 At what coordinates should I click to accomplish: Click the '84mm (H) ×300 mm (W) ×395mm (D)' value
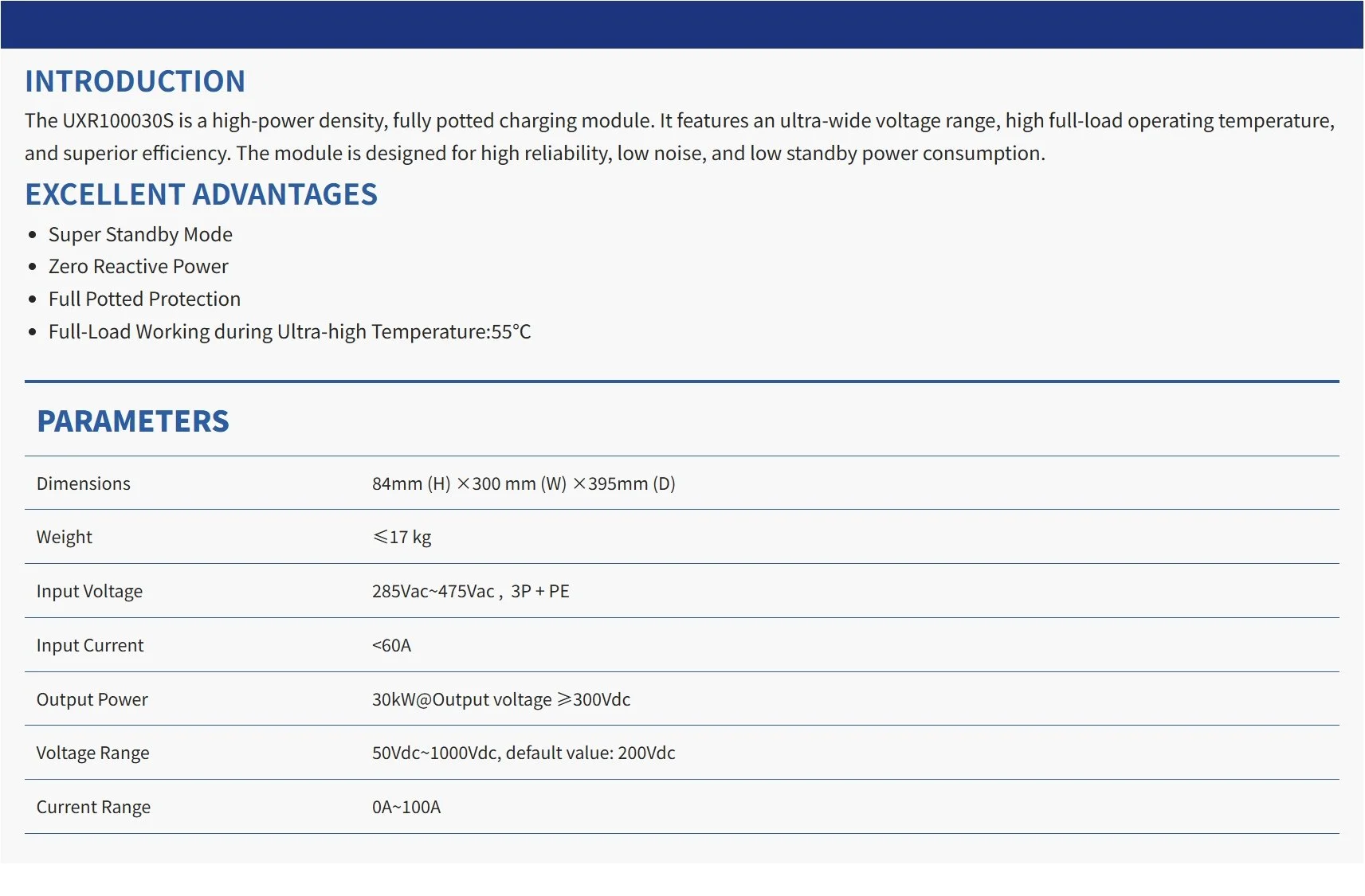[524, 483]
